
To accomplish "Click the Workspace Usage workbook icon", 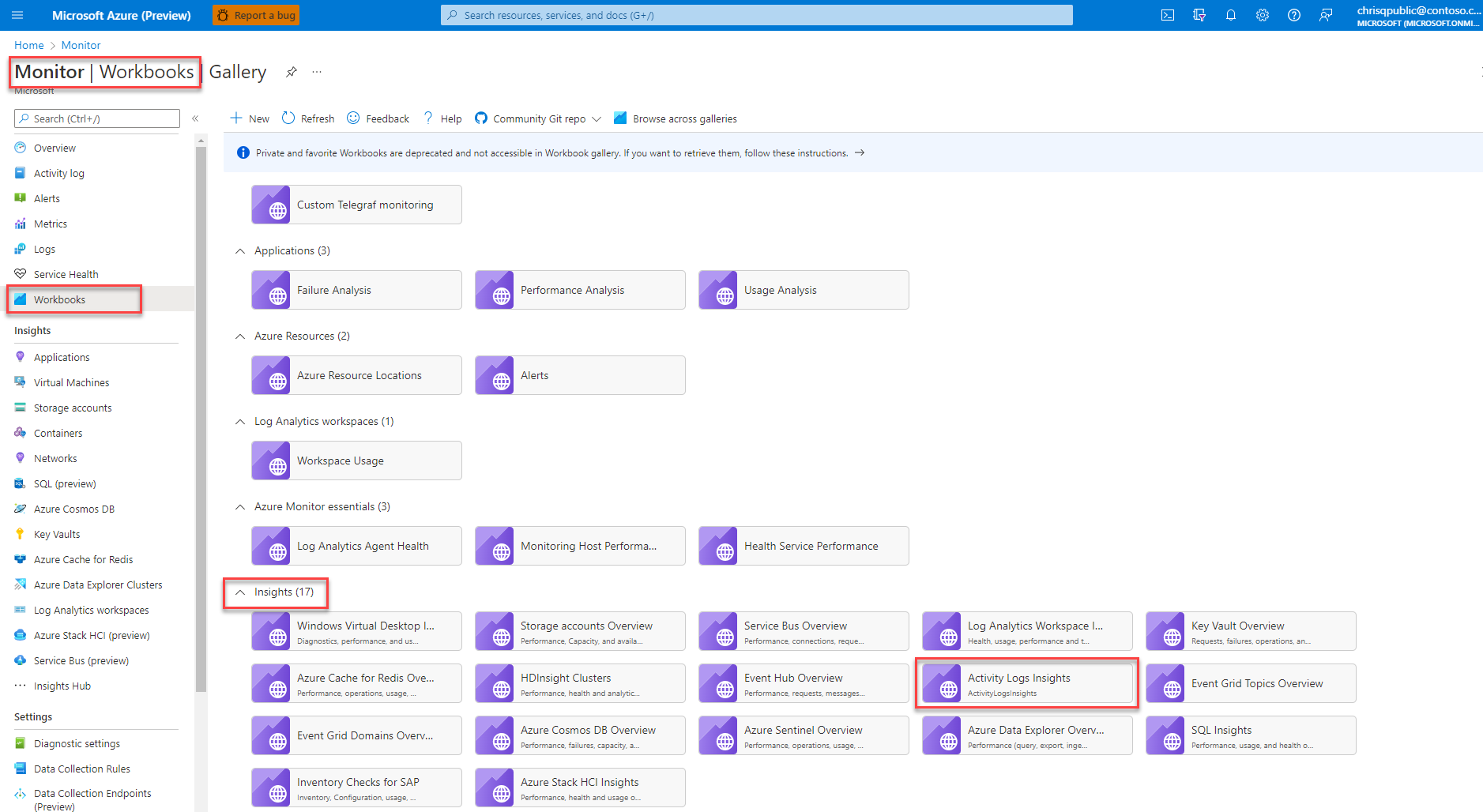I will click(271, 461).
